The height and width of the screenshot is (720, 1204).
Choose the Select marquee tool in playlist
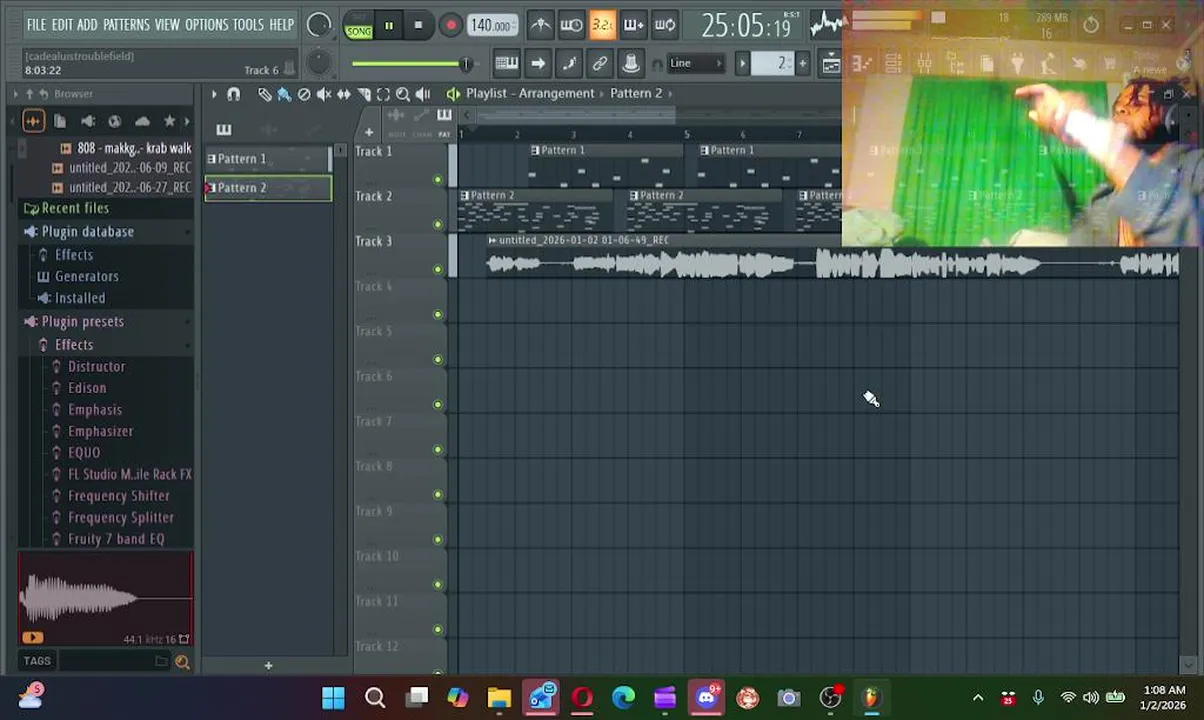383,94
